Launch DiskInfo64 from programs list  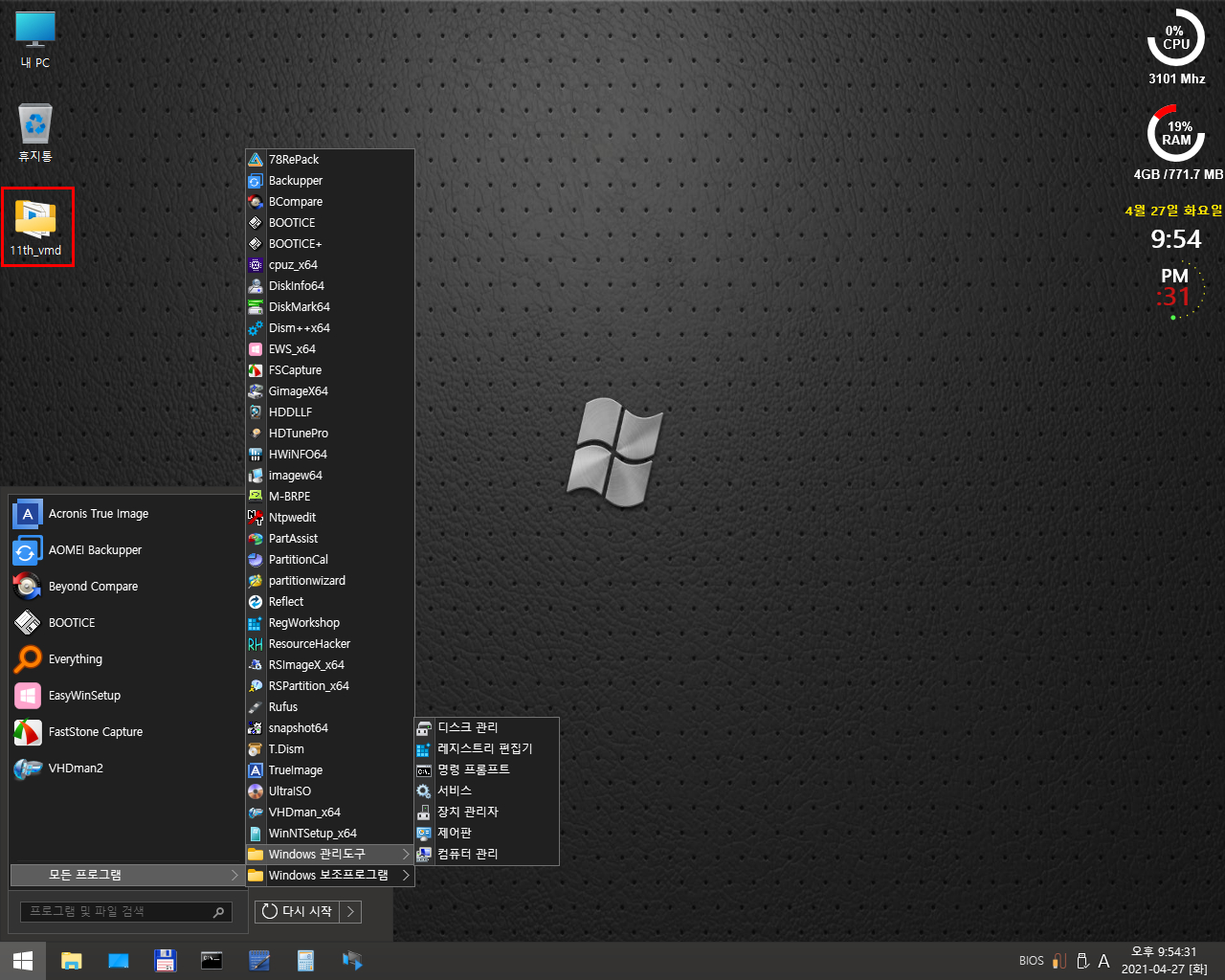[330, 286]
